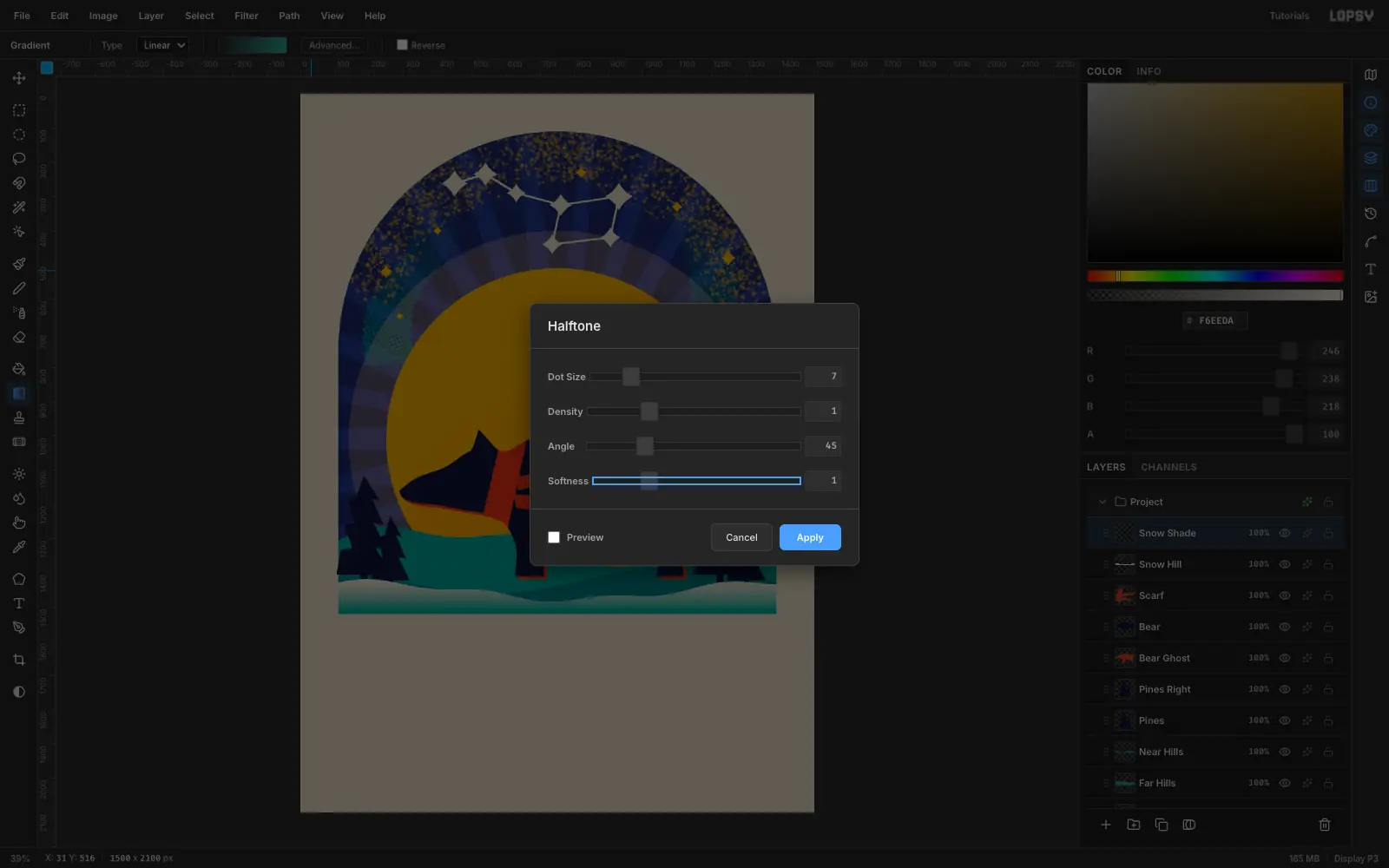Select the Lasso tool
The width and height of the screenshot is (1389, 868).
19,159
